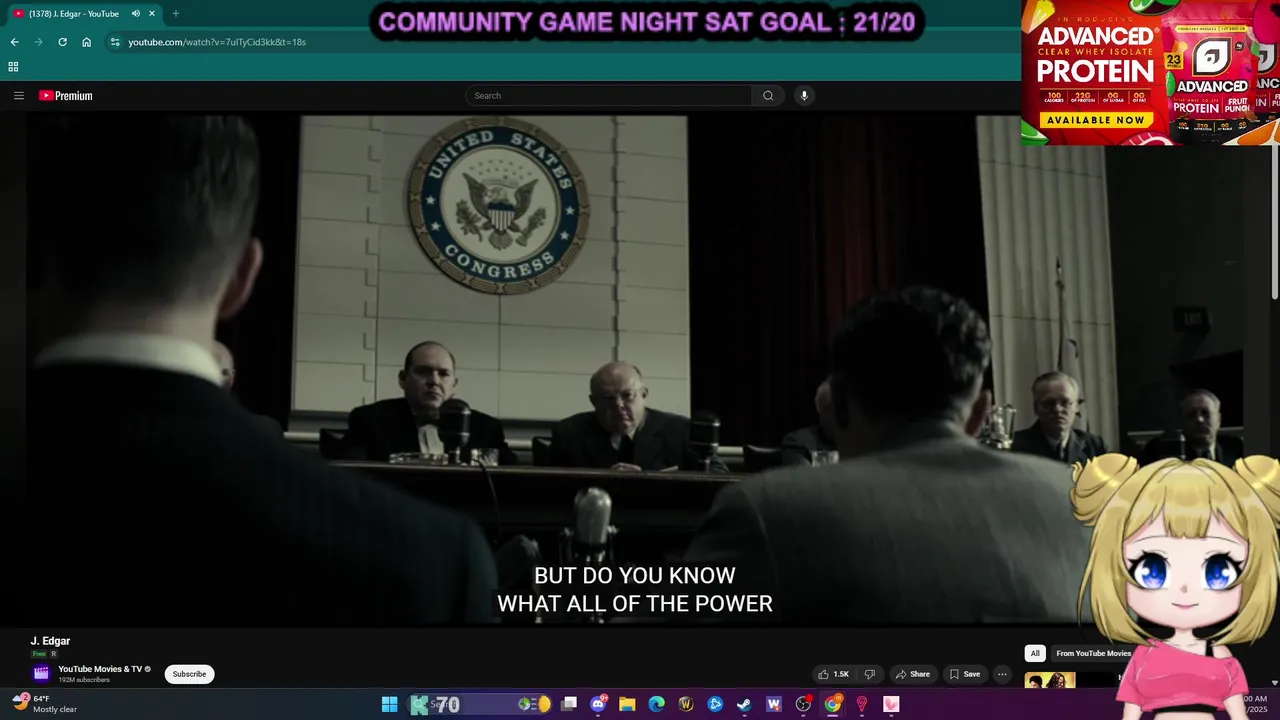
Task: Reload the page with the refresh icon
Action: [x=62, y=42]
